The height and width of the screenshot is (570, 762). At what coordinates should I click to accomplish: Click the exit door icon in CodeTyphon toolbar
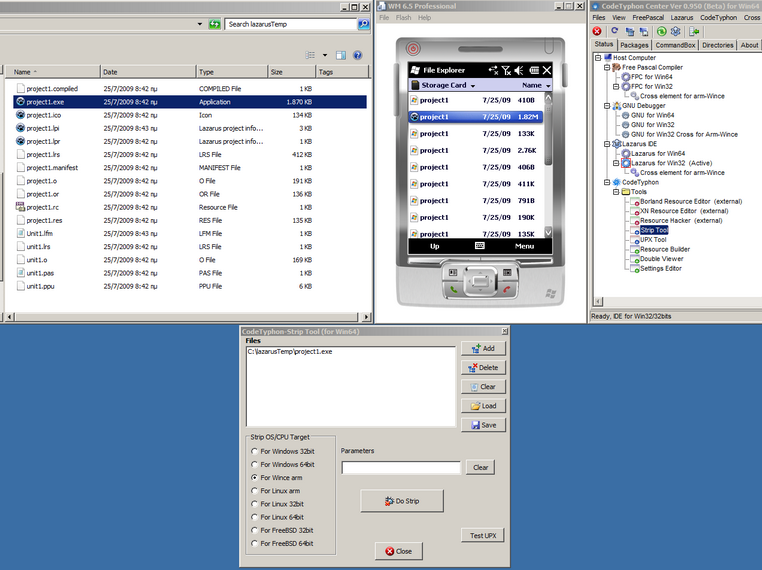[694, 31]
